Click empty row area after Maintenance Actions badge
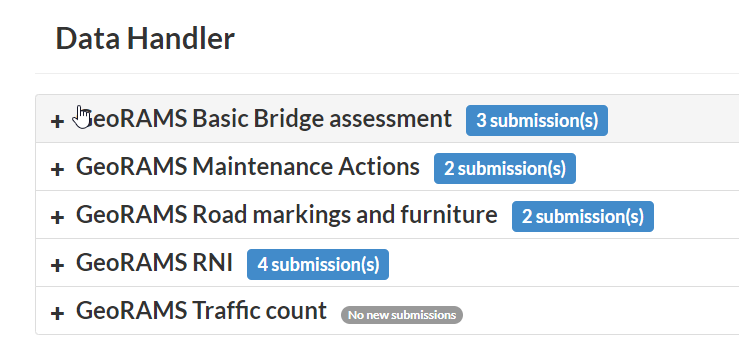 657,167
